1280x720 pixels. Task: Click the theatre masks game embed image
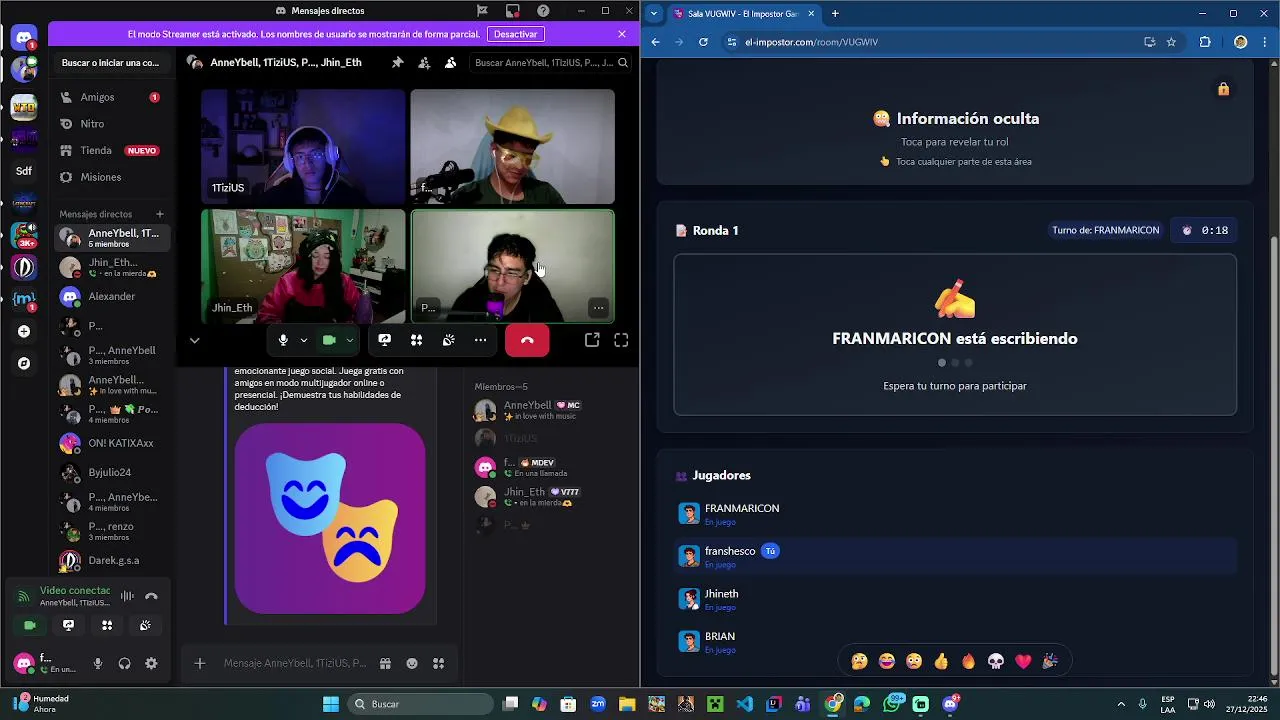330,518
